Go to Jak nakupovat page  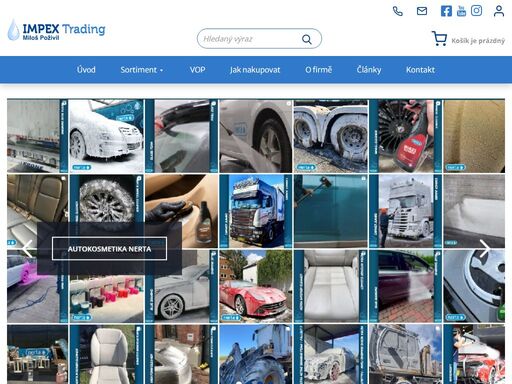[255, 70]
